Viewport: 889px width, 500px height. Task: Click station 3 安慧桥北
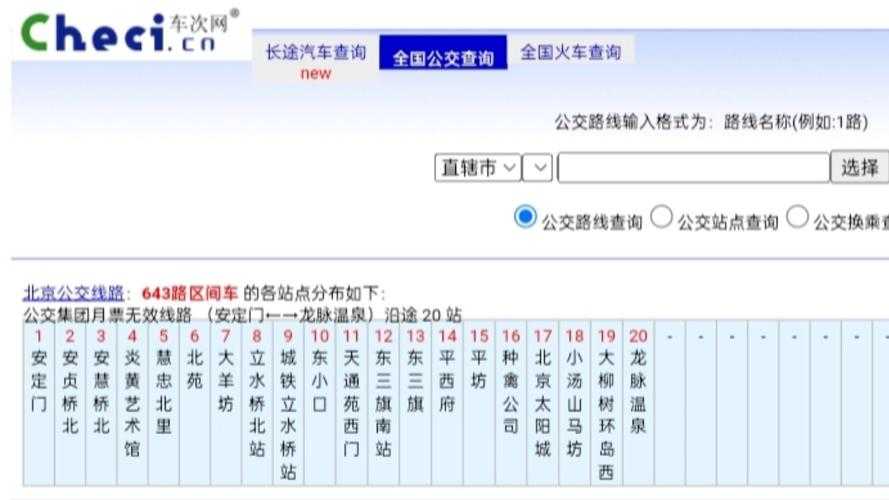(101, 392)
